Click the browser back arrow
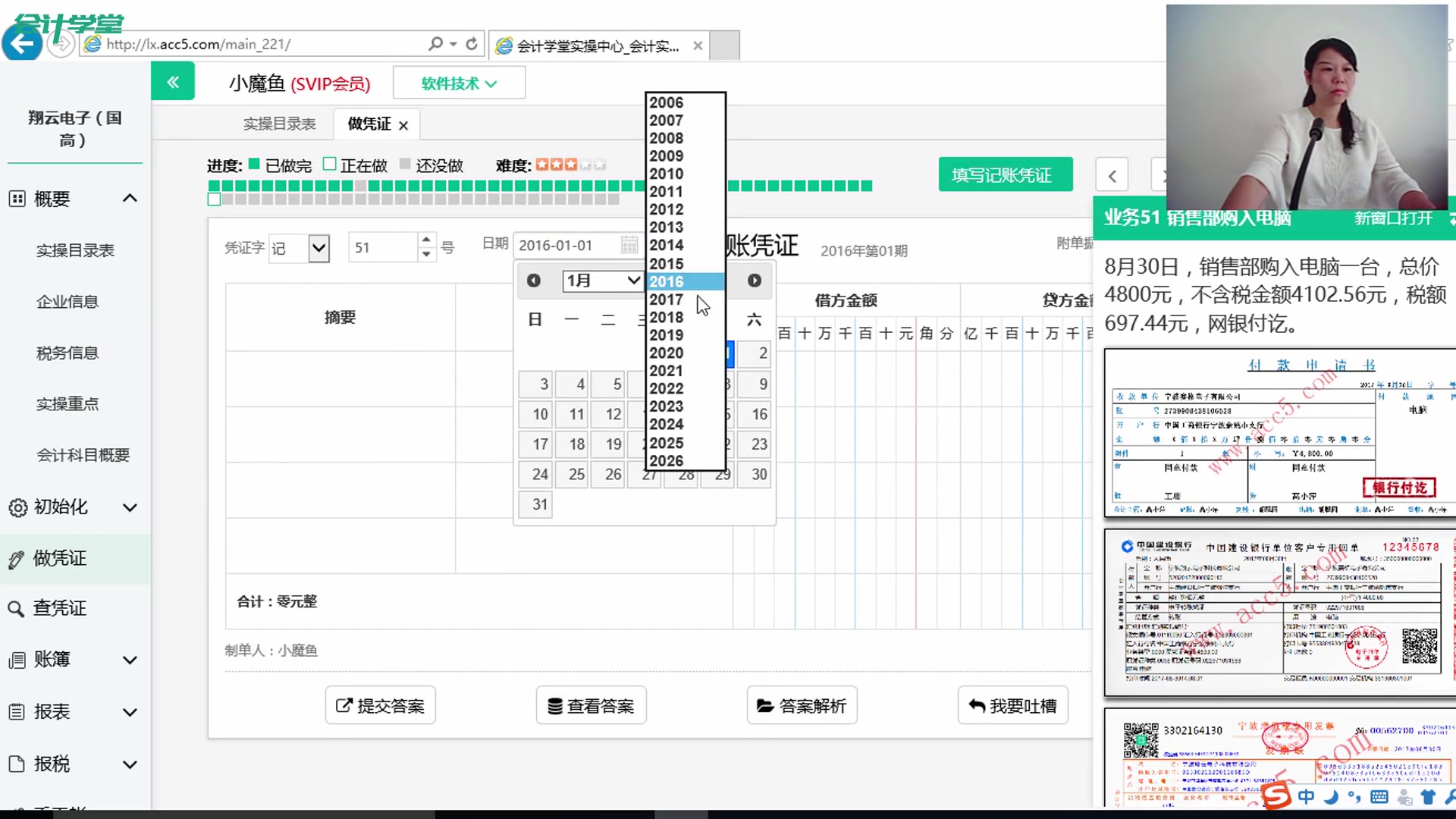The height and width of the screenshot is (819, 1456). pos(22,42)
